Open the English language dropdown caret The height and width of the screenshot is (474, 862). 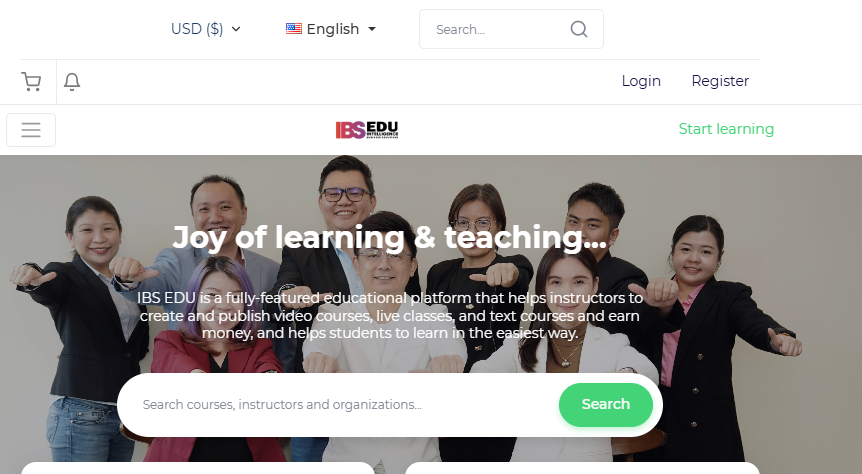coord(372,29)
